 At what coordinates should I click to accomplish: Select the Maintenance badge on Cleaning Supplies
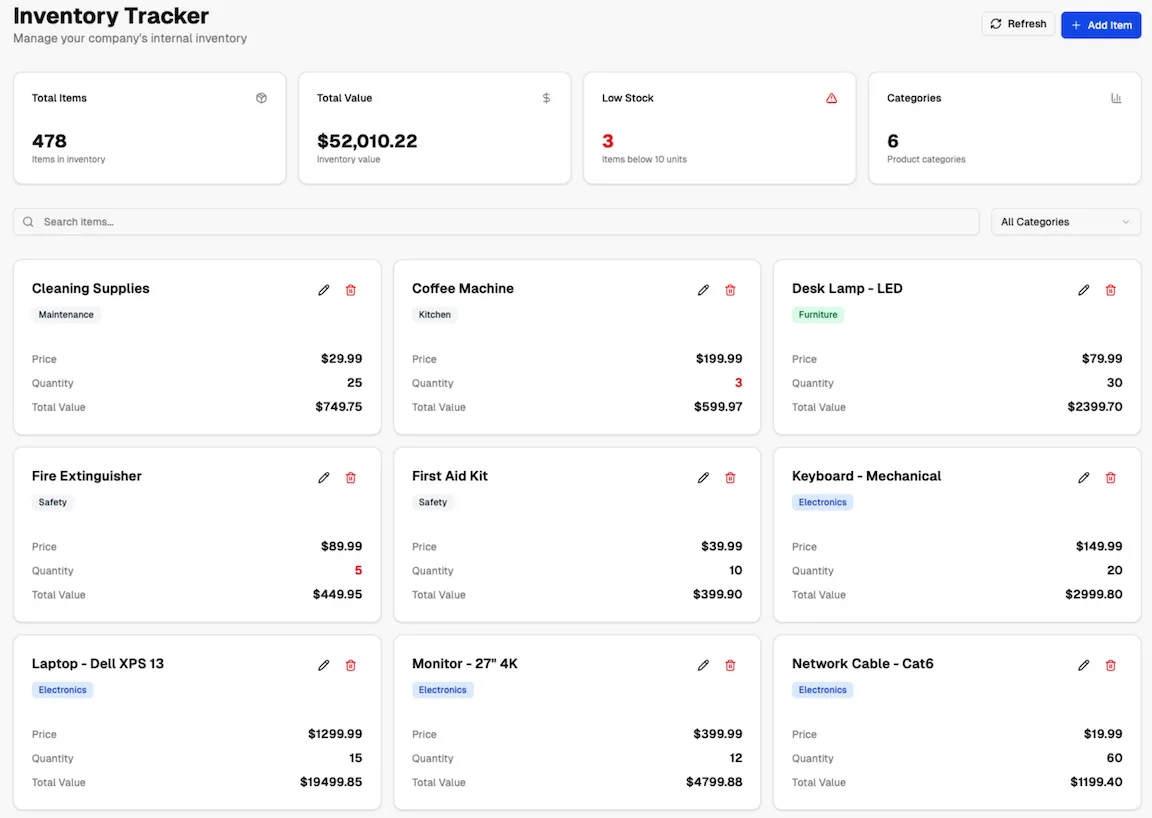66,314
